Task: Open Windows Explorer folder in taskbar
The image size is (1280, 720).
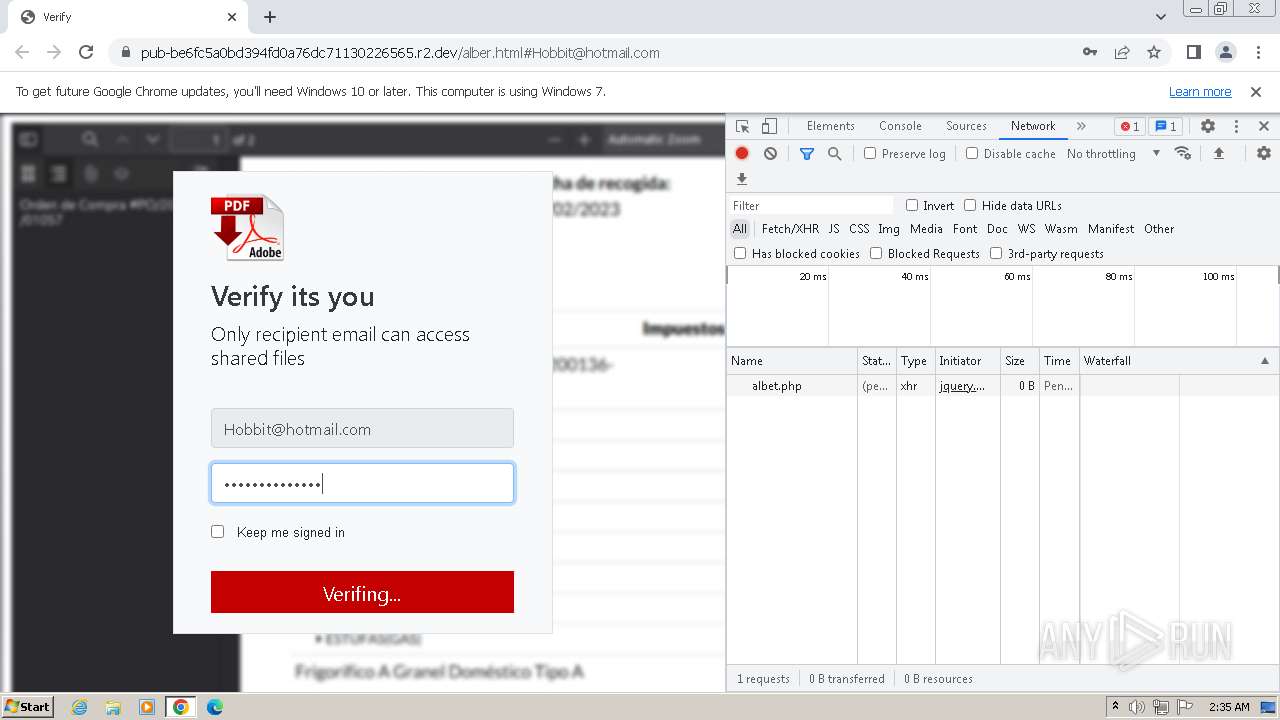Action: point(113,707)
